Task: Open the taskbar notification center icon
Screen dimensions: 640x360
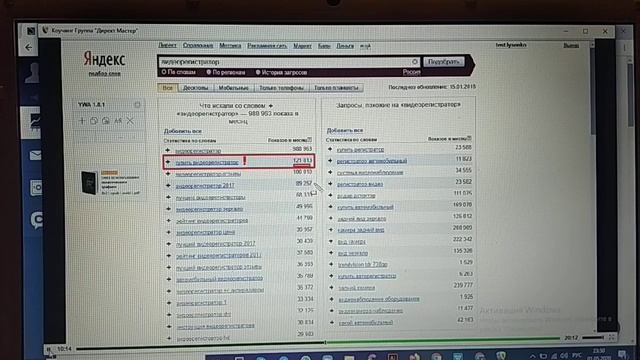Action: point(622,354)
